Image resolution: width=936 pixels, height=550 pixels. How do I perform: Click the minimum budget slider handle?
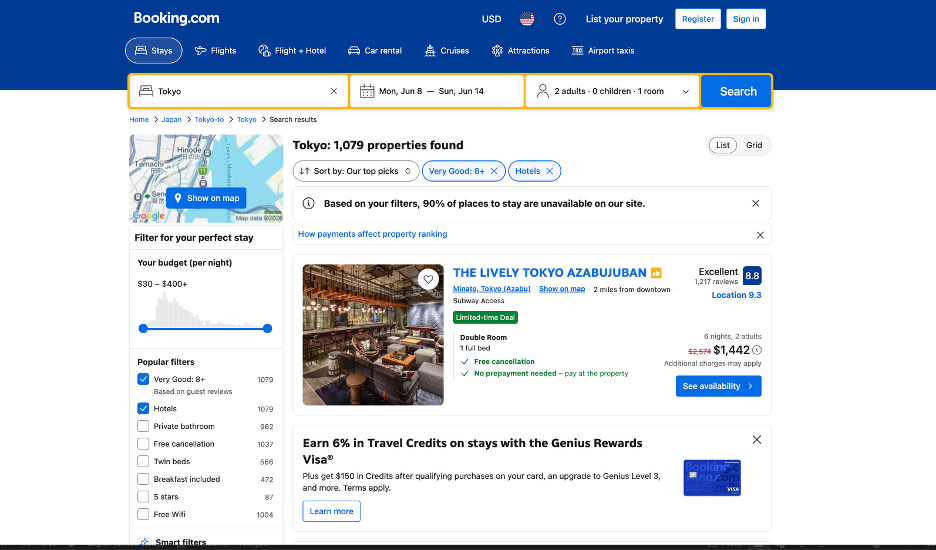pyautogui.click(x=143, y=328)
